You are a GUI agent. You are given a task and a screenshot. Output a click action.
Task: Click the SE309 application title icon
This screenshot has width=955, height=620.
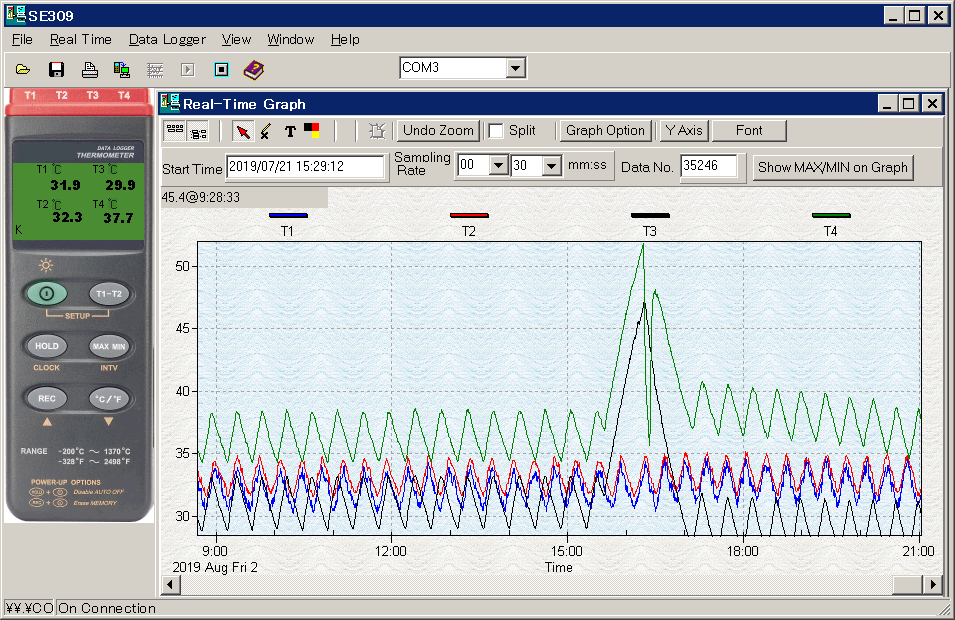pos(16,15)
